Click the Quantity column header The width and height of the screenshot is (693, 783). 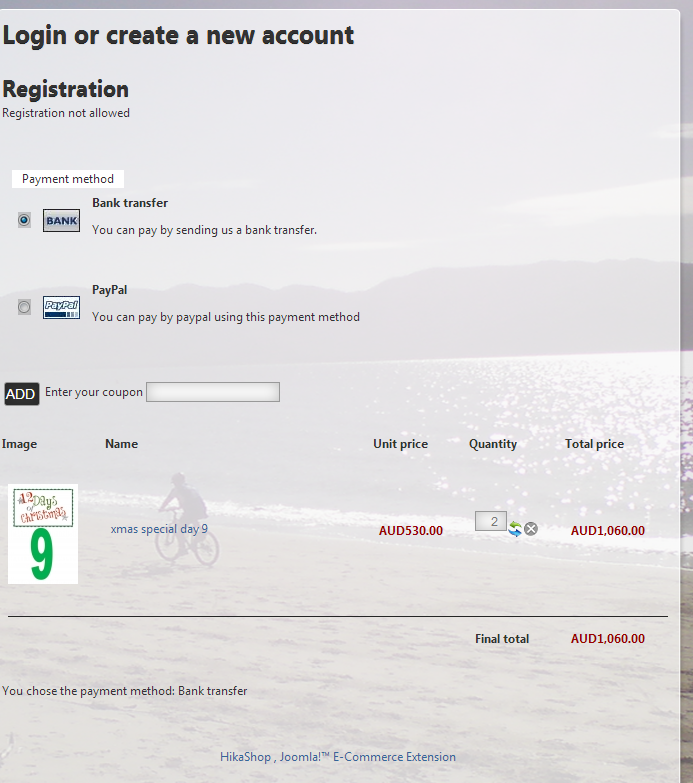[x=493, y=444]
